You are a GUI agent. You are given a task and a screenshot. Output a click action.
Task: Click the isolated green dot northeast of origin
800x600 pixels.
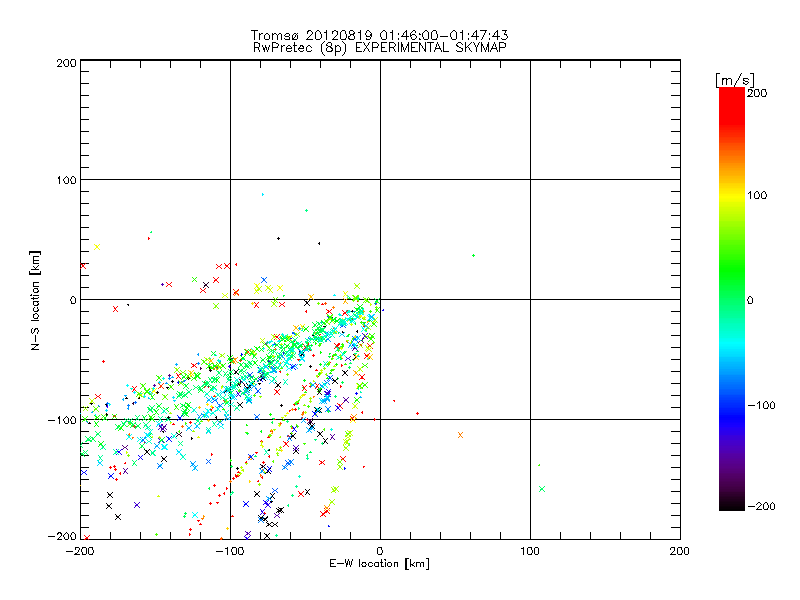point(473,256)
